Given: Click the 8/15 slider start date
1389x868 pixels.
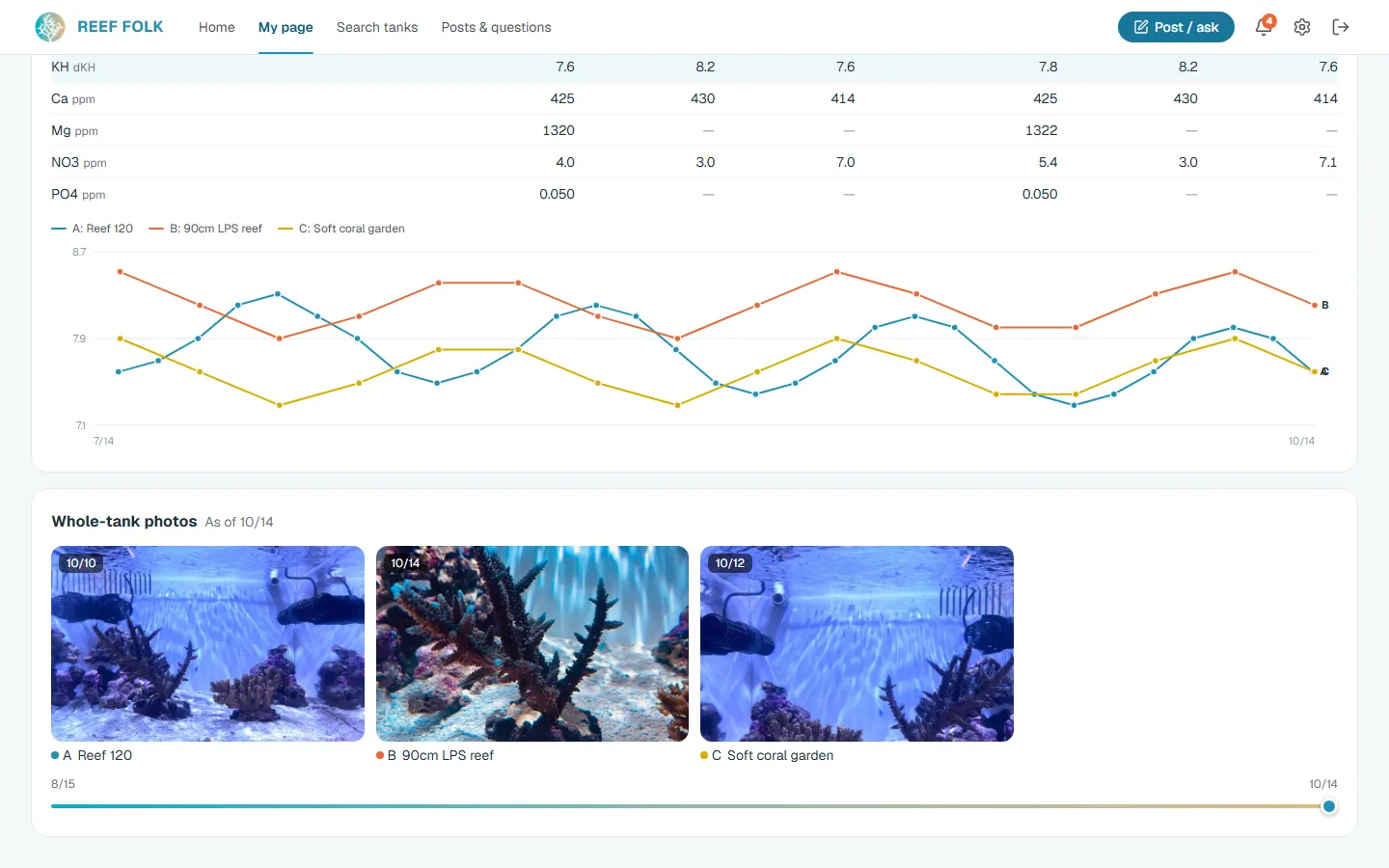Looking at the screenshot, I should click(63, 784).
